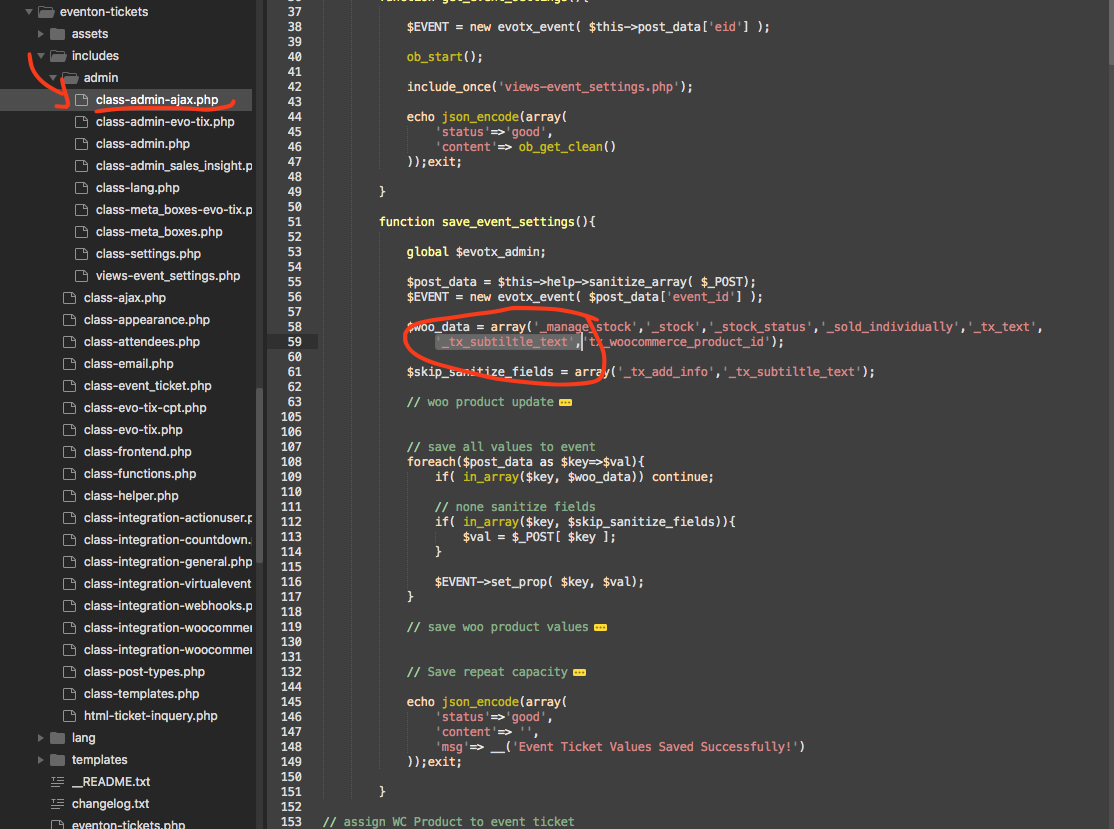This screenshot has height=829, width=1114.
Task: Click file icon beside class-email.php
Action: coord(70,364)
